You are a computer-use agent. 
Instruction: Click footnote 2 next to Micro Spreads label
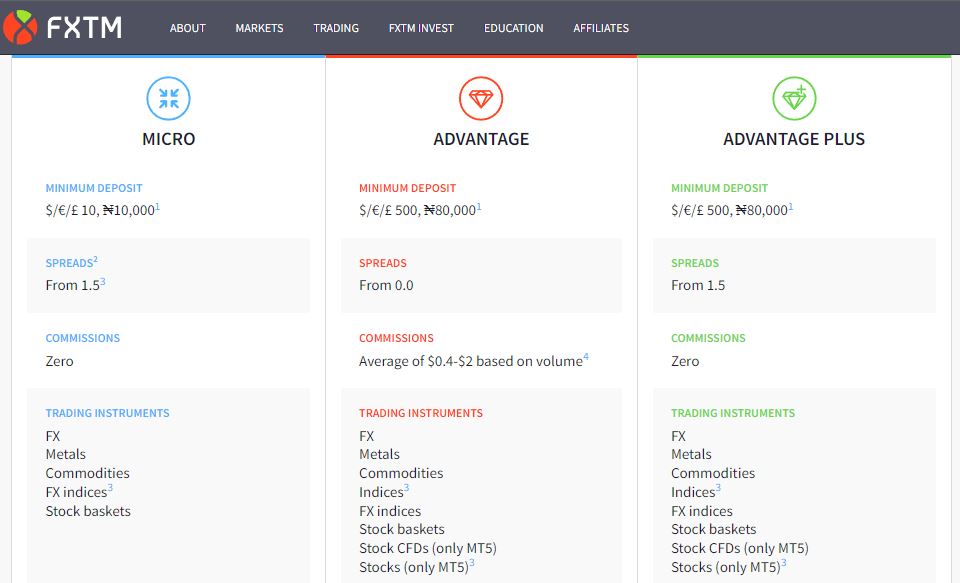click(x=96, y=260)
